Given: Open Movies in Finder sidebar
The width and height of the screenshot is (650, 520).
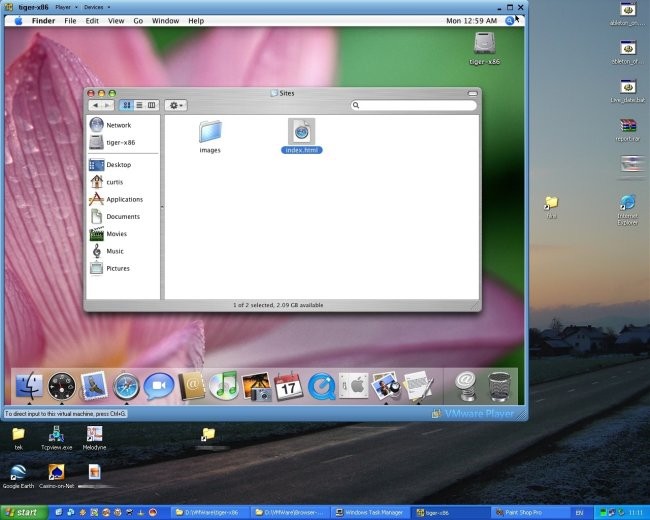Looking at the screenshot, I should pyautogui.click(x=108, y=234).
